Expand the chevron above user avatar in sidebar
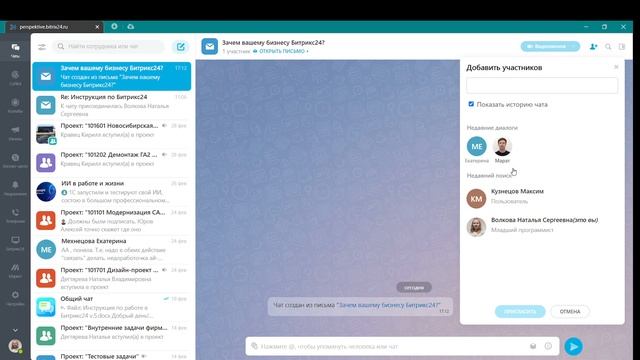The image size is (640, 360). (15, 330)
